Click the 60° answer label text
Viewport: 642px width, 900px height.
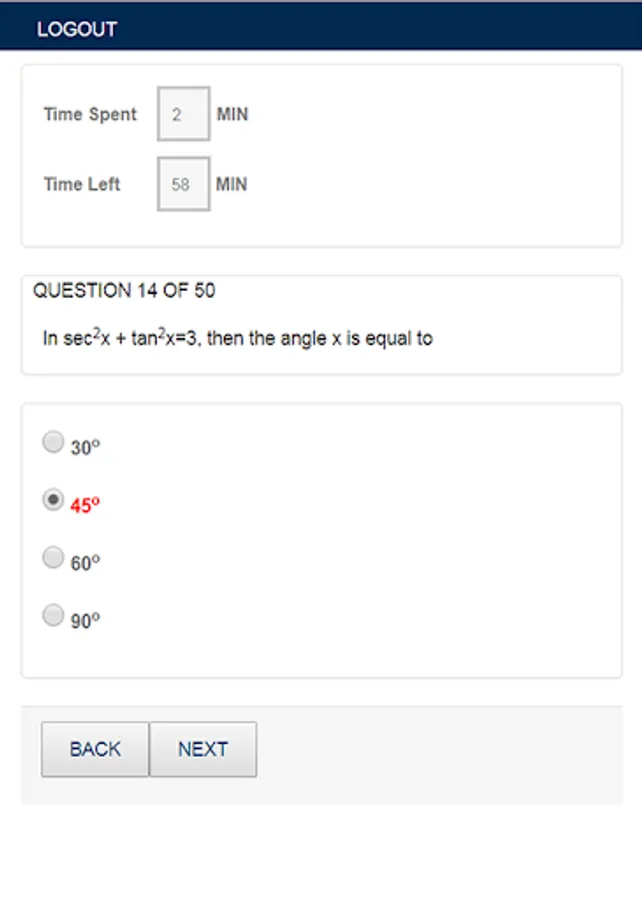85,563
